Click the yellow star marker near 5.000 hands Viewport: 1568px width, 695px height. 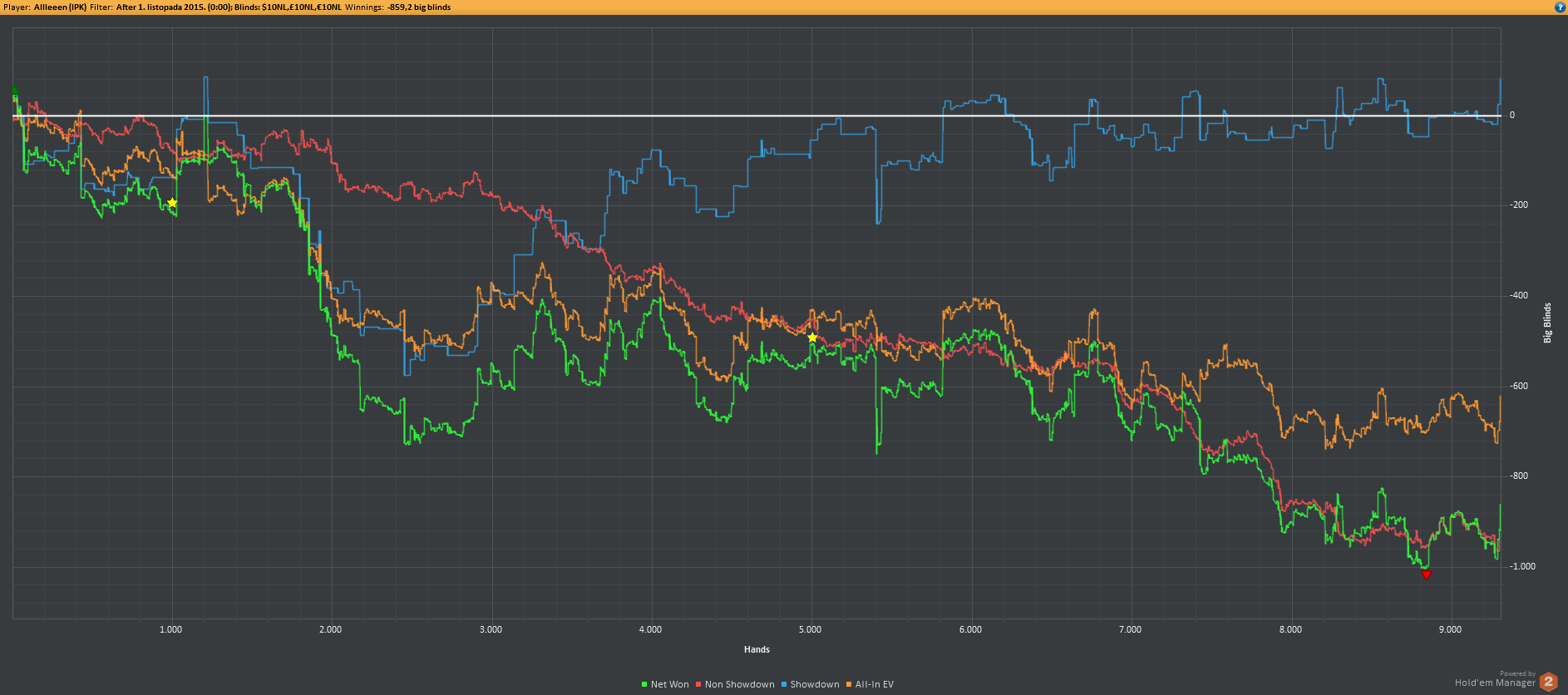pos(812,338)
